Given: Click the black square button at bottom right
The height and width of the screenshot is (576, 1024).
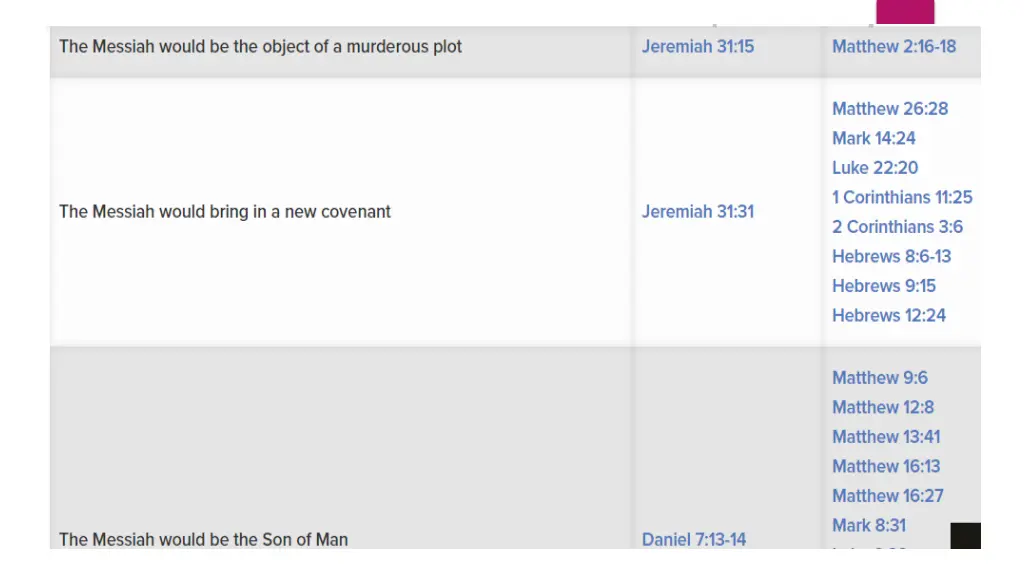Looking at the screenshot, I should pos(965,536).
